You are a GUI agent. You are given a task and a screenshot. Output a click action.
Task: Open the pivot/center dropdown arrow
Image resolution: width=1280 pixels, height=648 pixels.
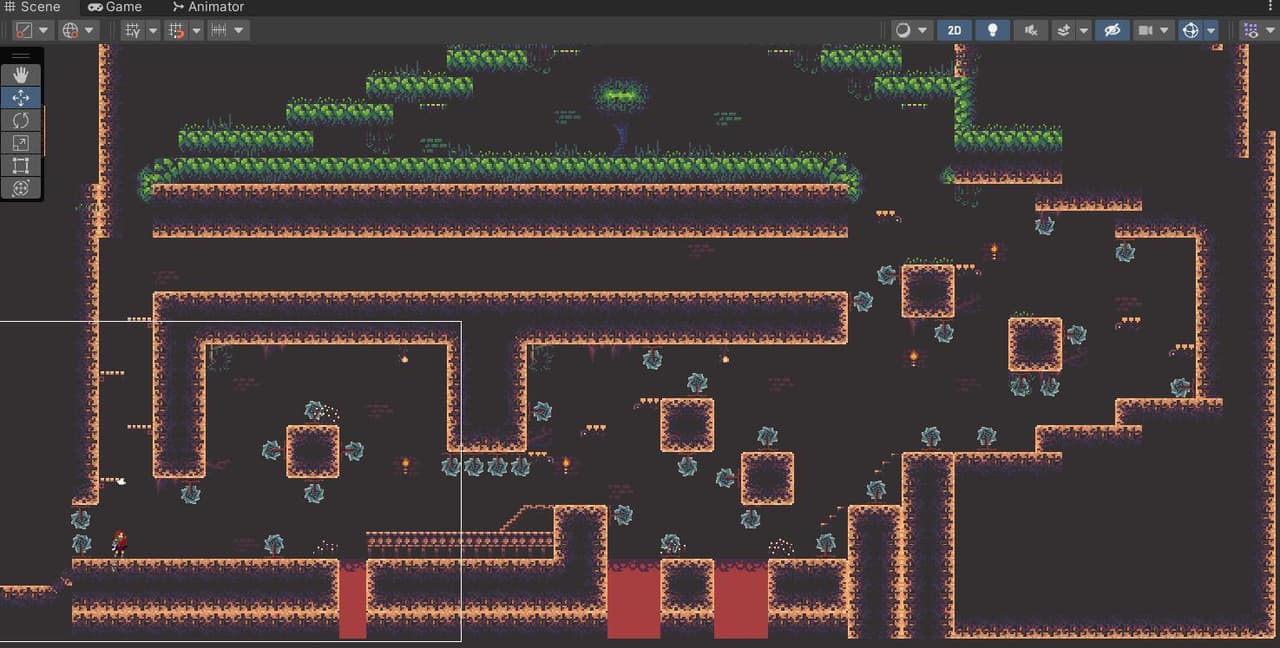click(43, 30)
